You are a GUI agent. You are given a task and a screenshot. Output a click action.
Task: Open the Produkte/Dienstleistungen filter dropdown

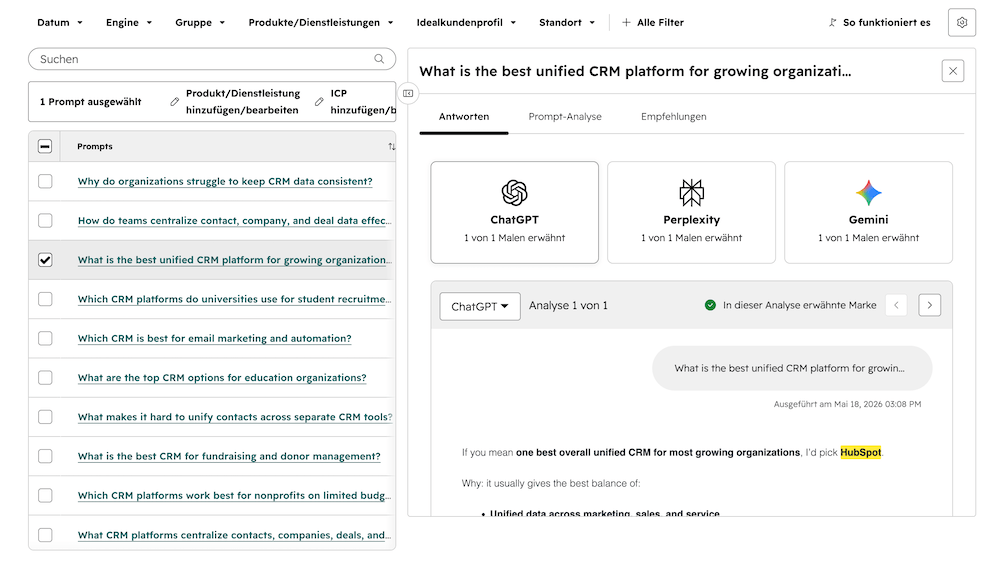tap(321, 22)
